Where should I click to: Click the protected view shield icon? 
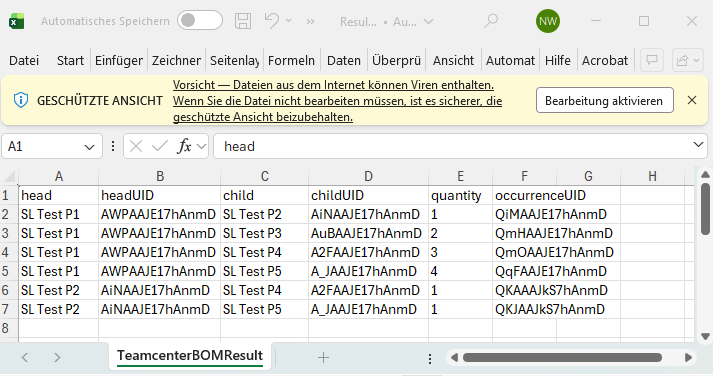21,100
